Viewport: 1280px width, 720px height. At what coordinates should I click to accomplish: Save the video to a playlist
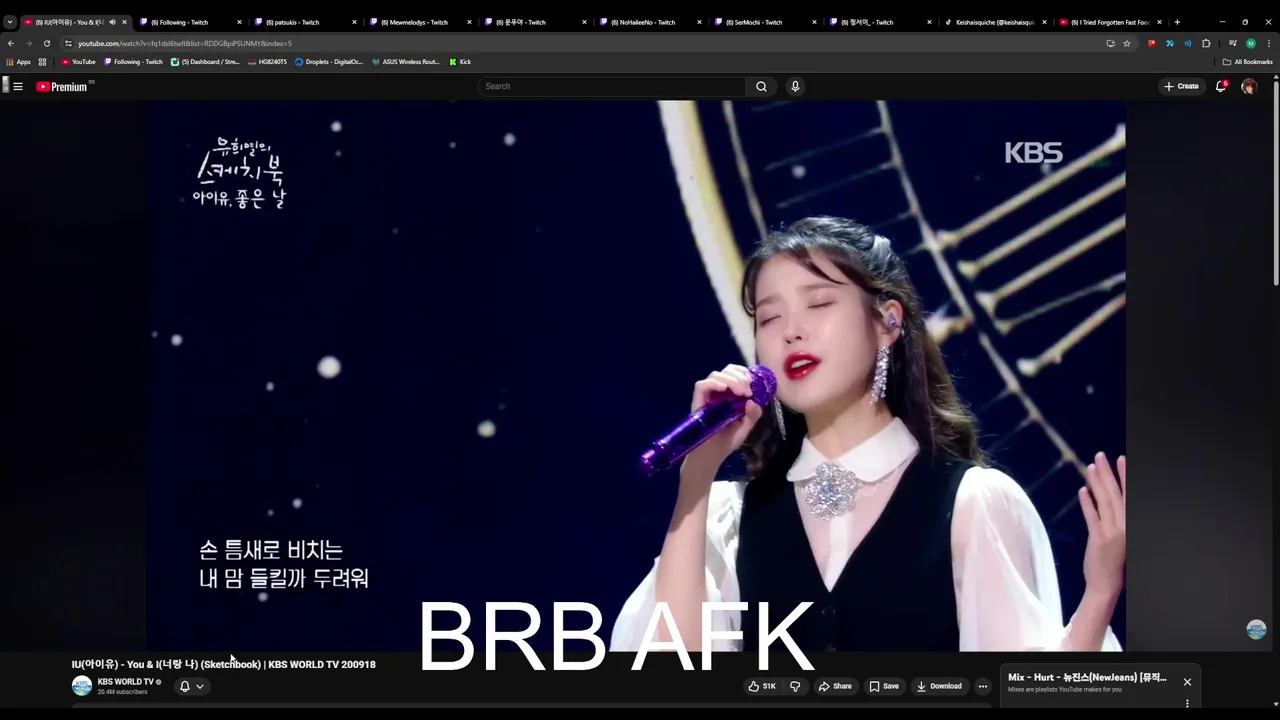click(x=884, y=686)
